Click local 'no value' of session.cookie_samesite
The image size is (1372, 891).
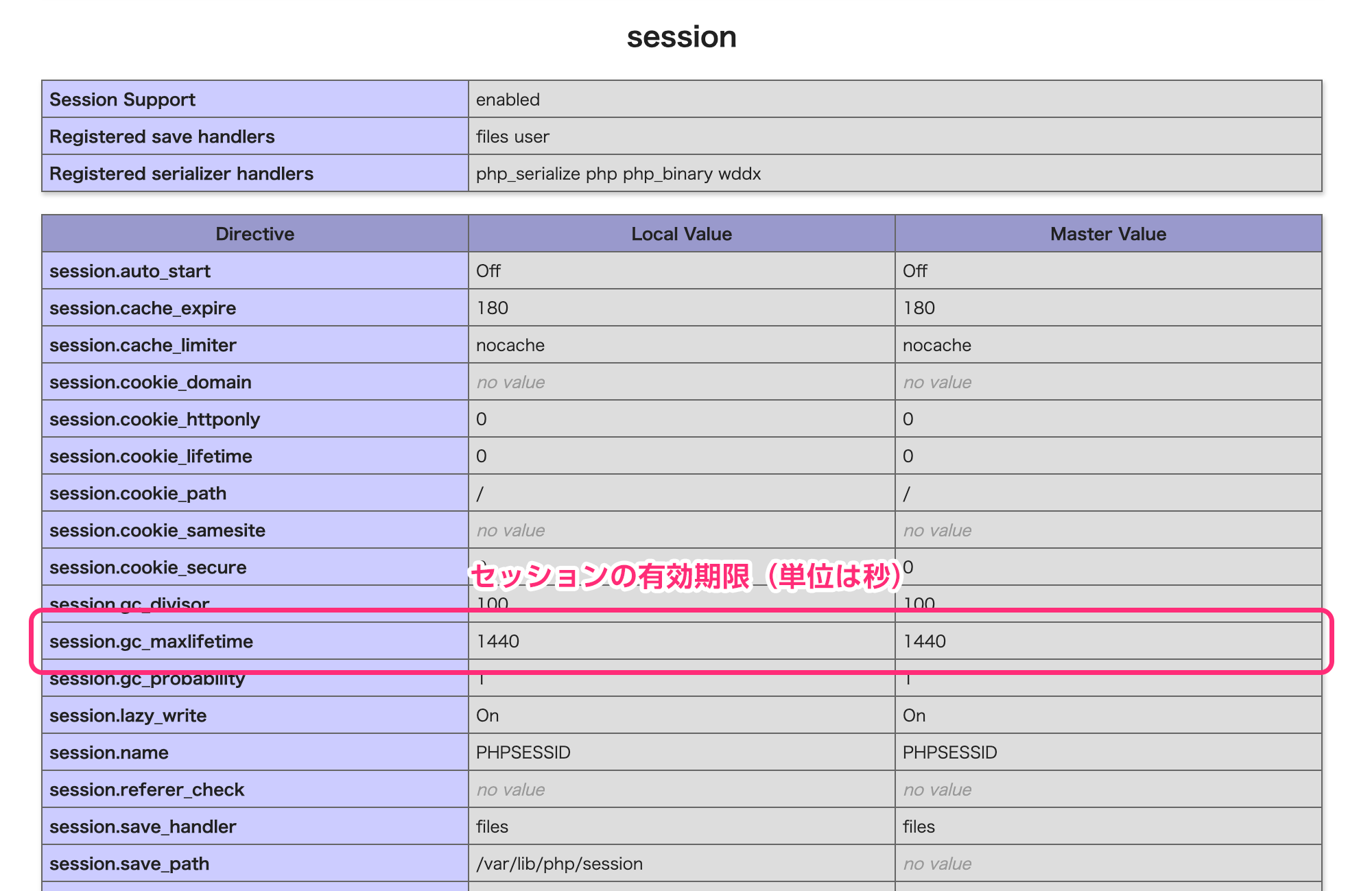click(x=510, y=530)
